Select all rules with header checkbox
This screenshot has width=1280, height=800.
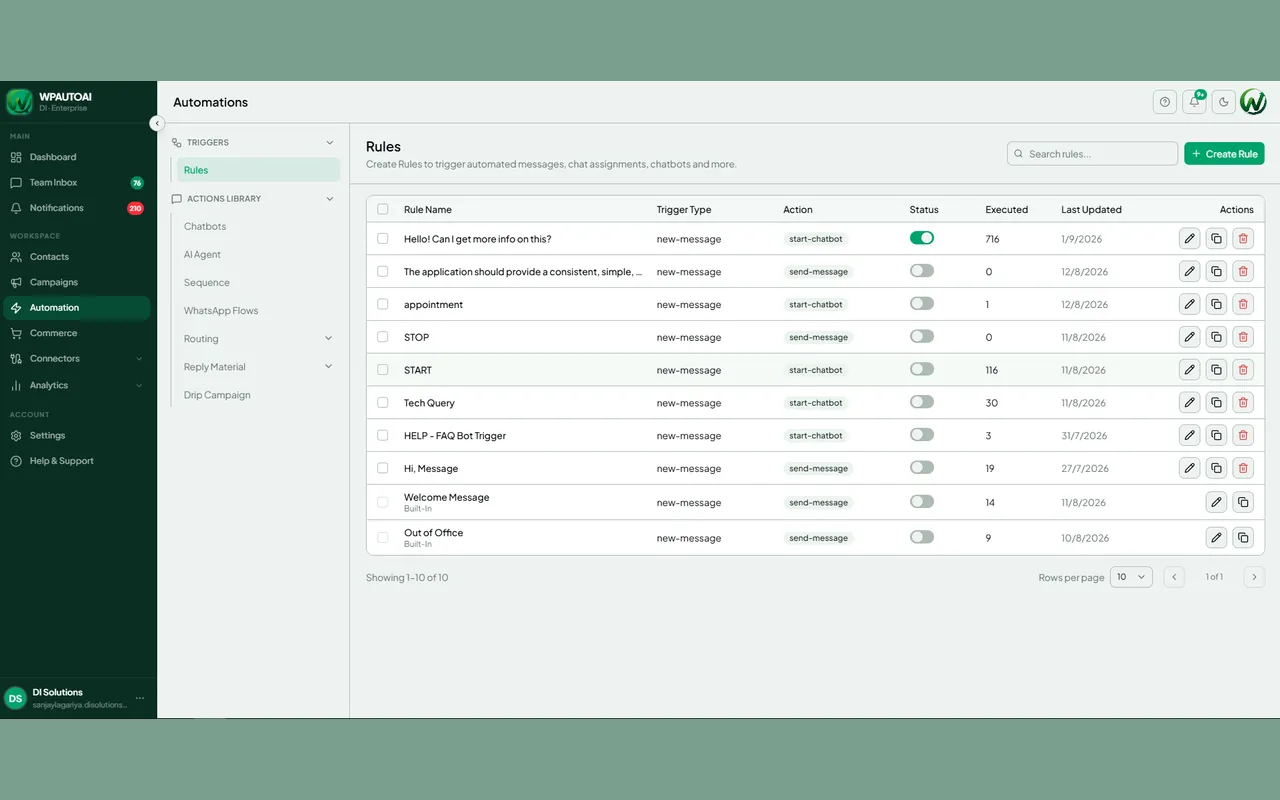383,209
